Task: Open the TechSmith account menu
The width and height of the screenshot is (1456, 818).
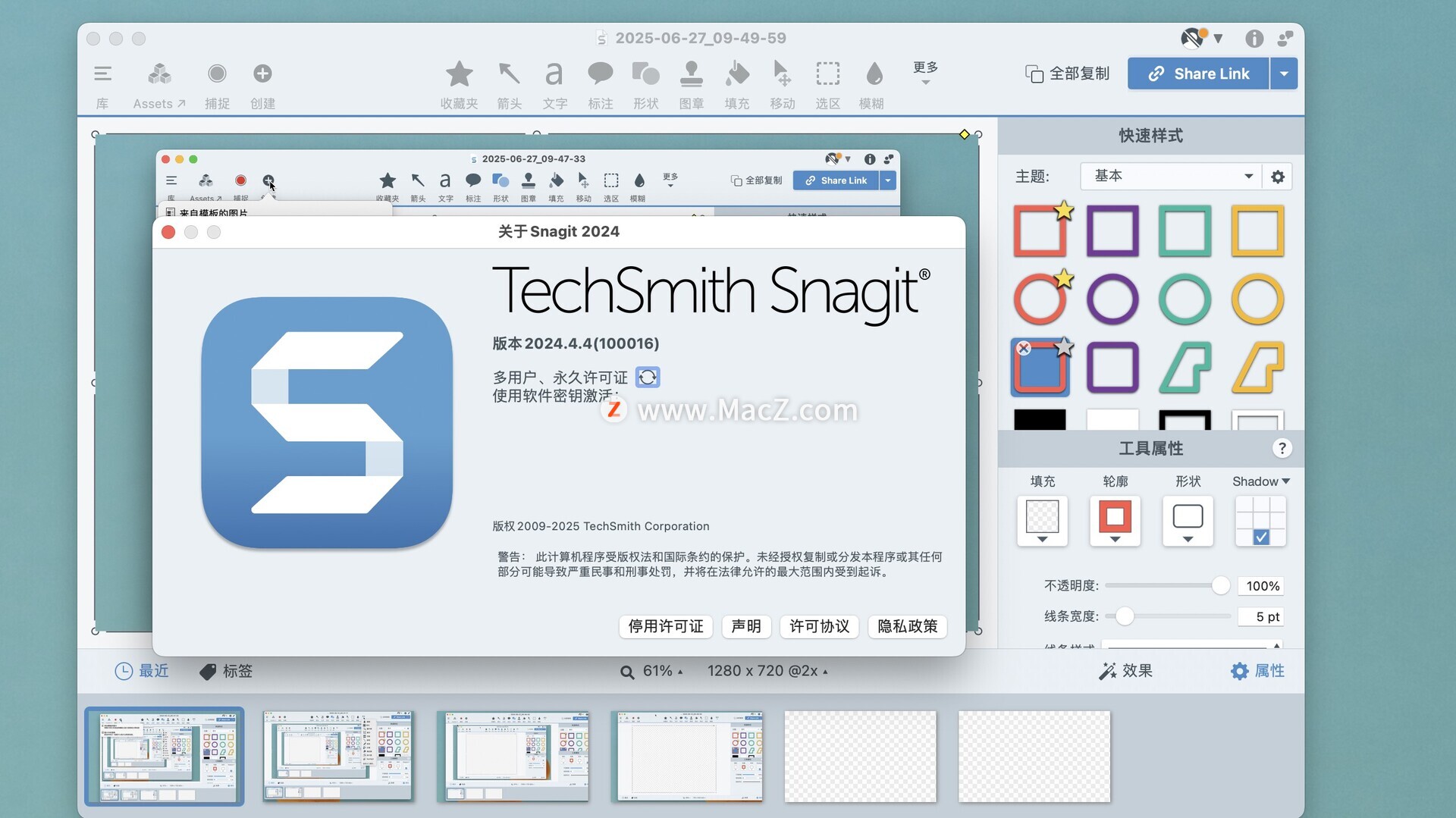Action: [1200, 38]
